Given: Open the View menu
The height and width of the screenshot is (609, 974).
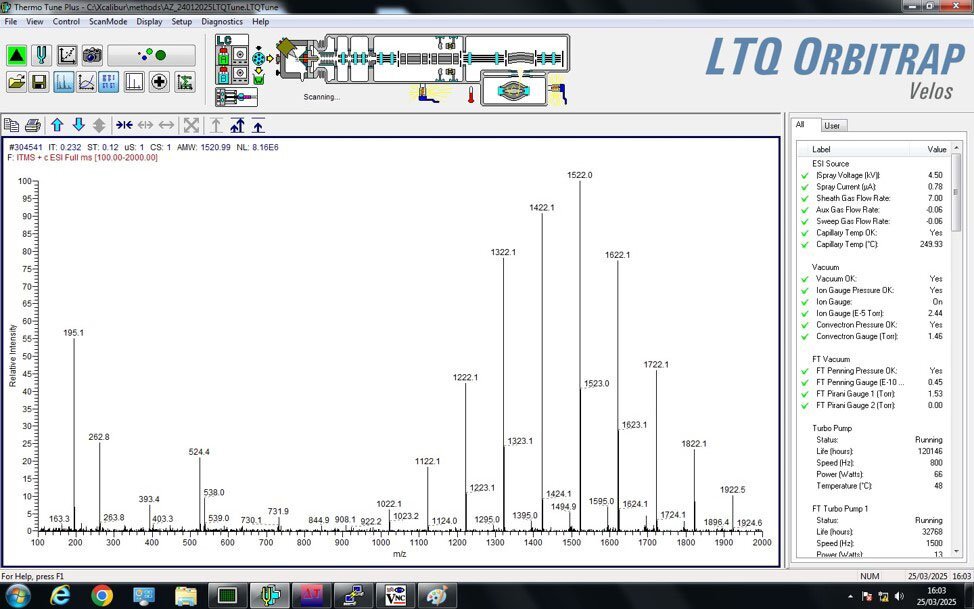Looking at the screenshot, I should pyautogui.click(x=34, y=21).
